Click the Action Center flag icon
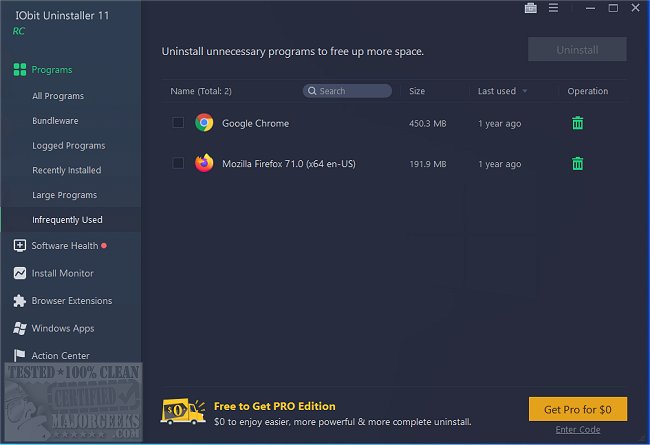 point(19,355)
